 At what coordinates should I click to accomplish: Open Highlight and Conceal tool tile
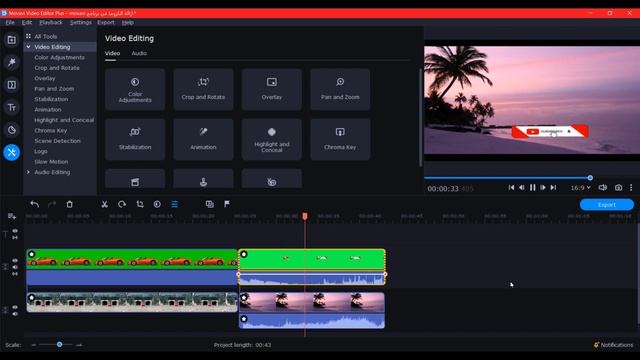click(x=271, y=139)
